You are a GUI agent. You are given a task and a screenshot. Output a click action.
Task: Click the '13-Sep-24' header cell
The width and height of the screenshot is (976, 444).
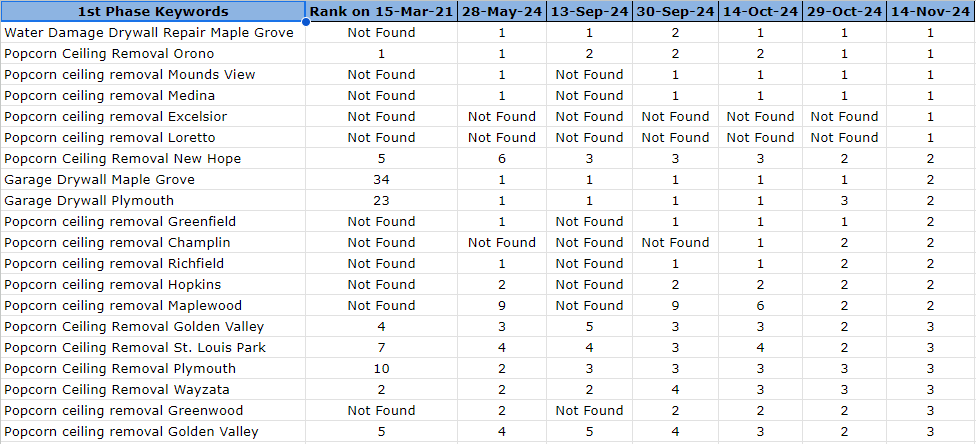coord(589,11)
